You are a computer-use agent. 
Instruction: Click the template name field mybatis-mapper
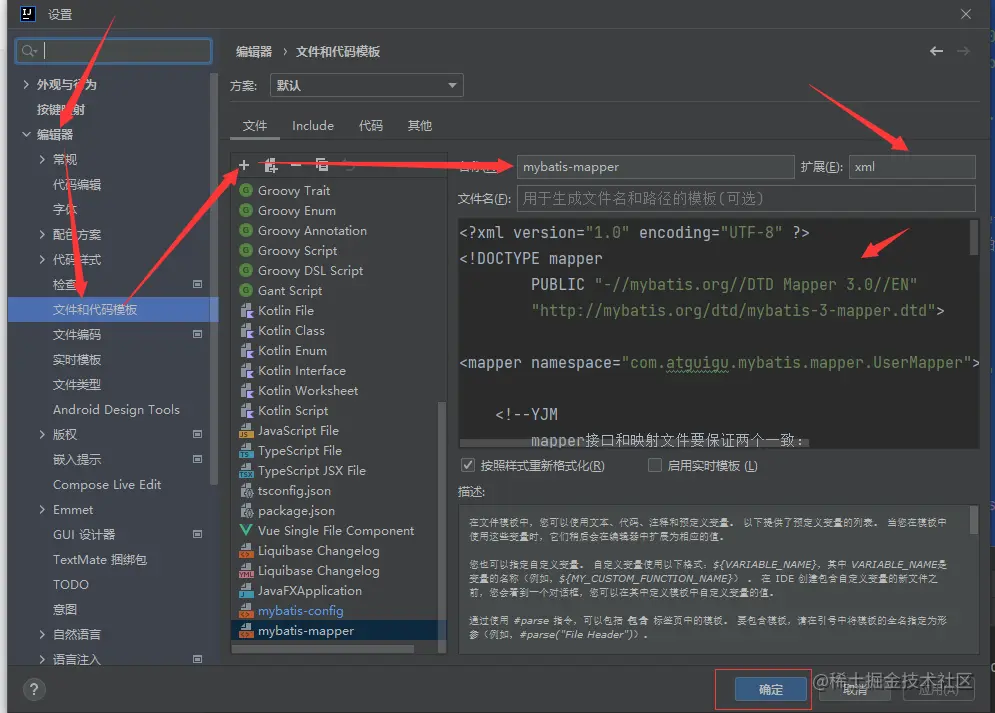[656, 167]
